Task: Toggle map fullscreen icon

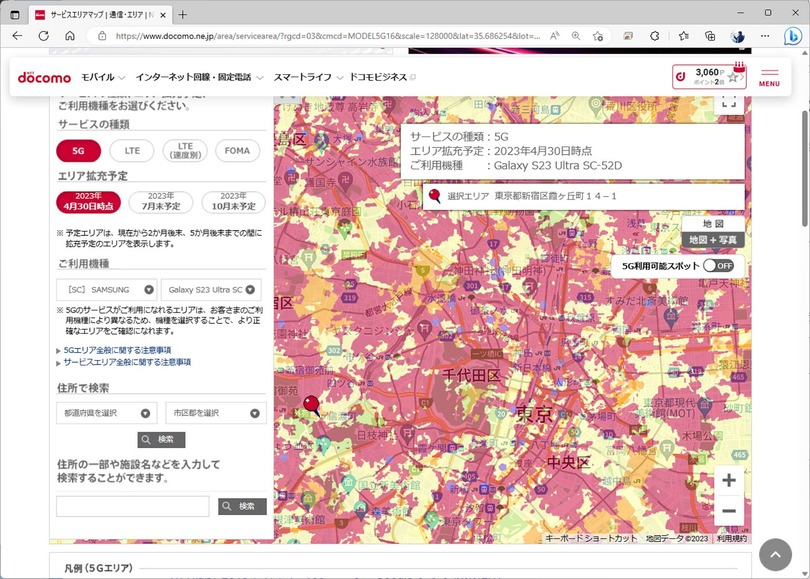Action: 729,102
